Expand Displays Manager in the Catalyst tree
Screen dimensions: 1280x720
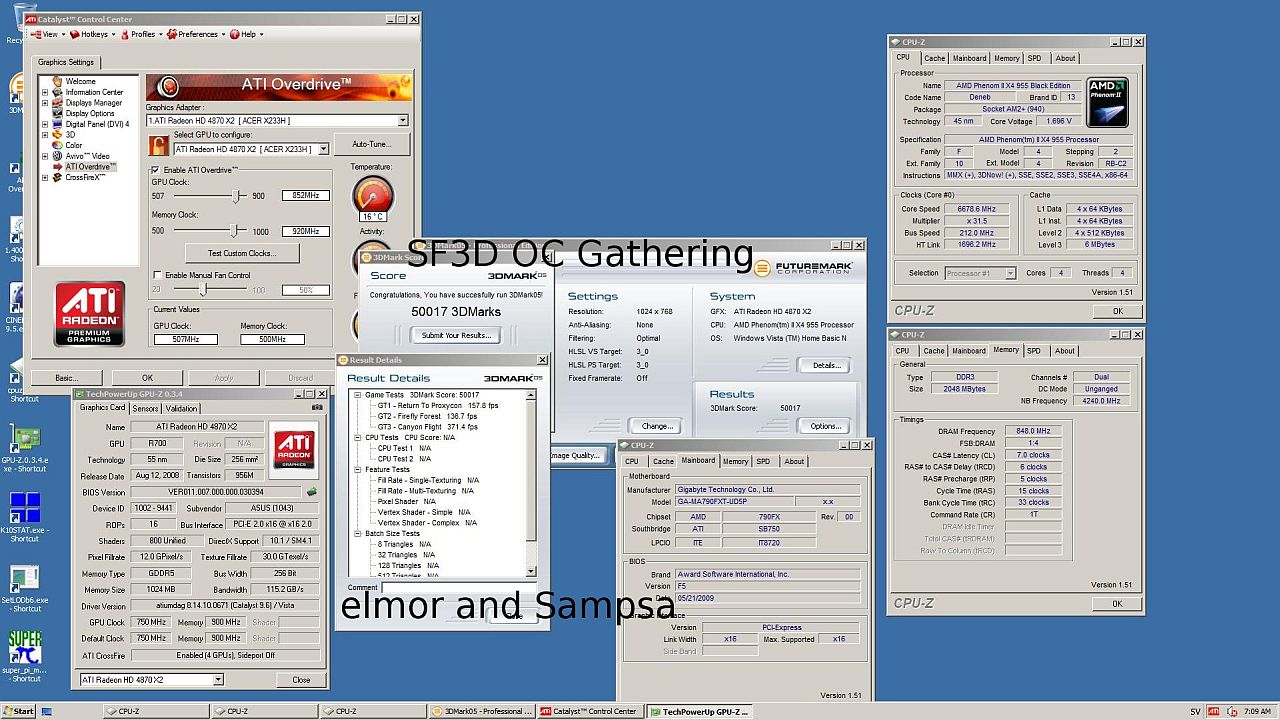tap(45, 103)
